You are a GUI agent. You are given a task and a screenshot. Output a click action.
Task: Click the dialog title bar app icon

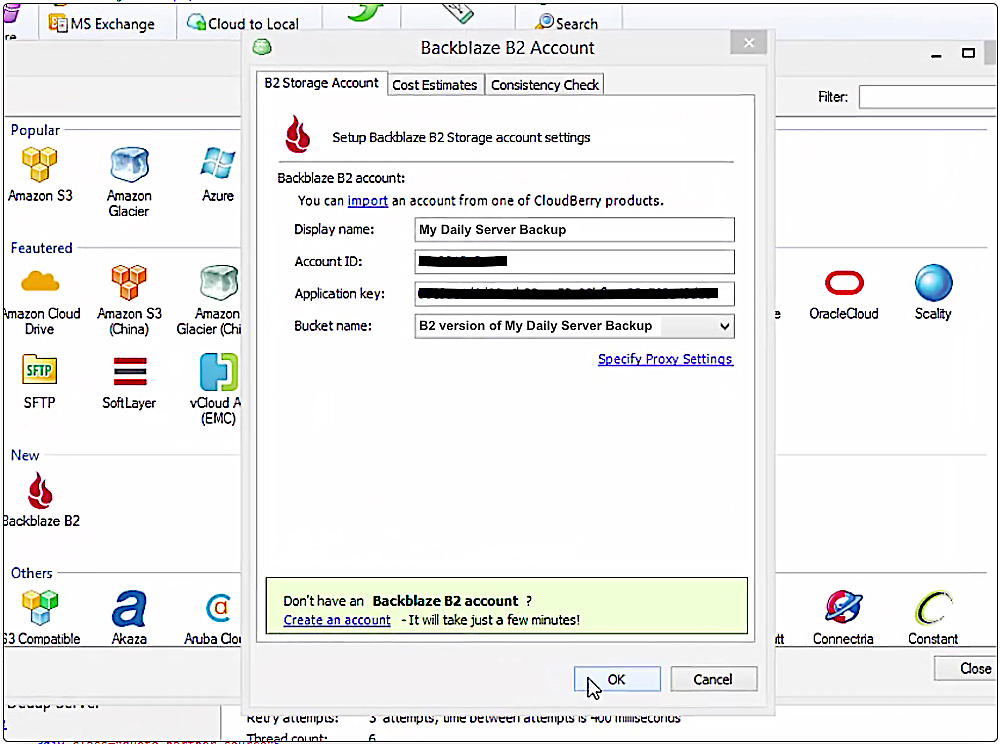pyautogui.click(x=262, y=47)
